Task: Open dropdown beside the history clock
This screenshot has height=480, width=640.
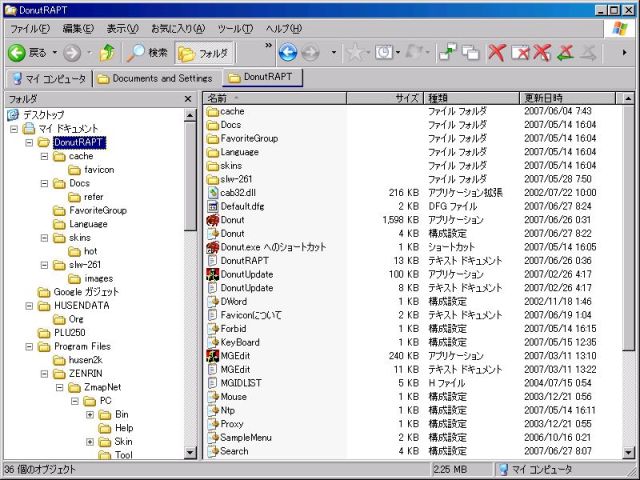Action: (398, 53)
